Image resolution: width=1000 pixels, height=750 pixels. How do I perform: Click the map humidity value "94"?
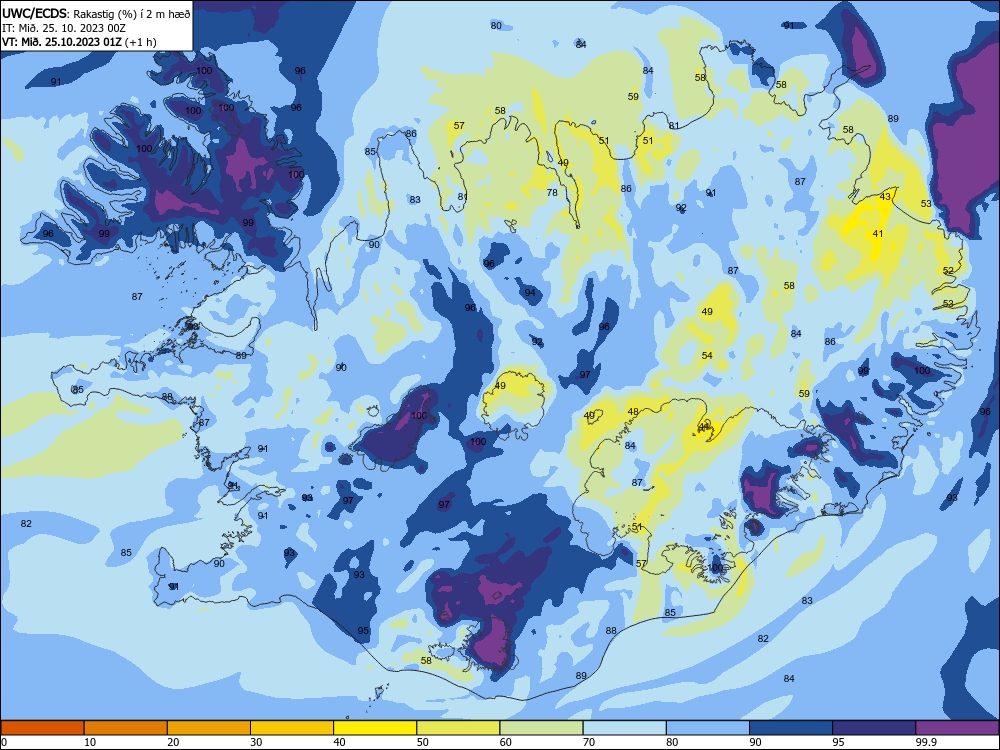point(531,293)
